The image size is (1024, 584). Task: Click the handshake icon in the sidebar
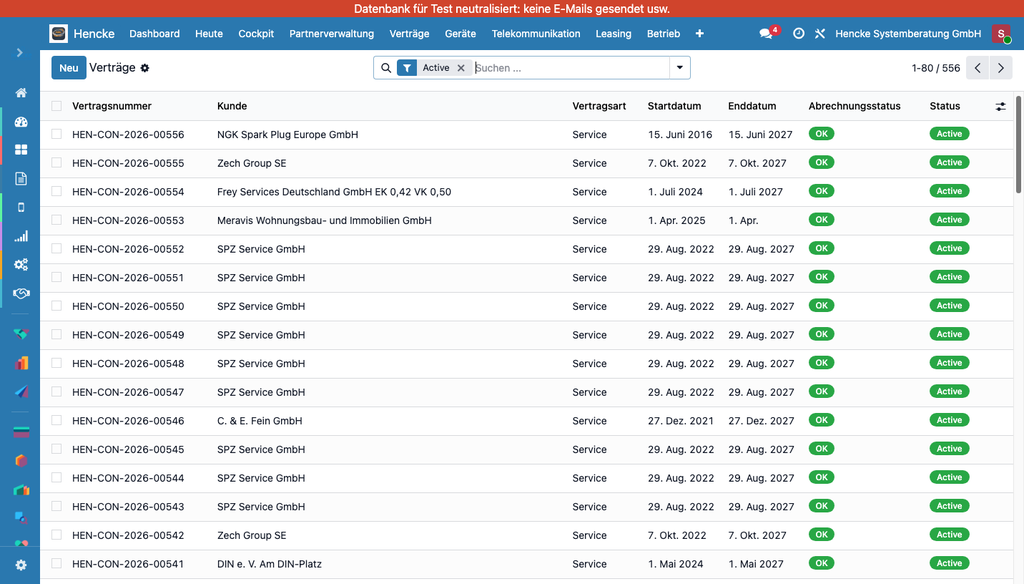coord(21,293)
